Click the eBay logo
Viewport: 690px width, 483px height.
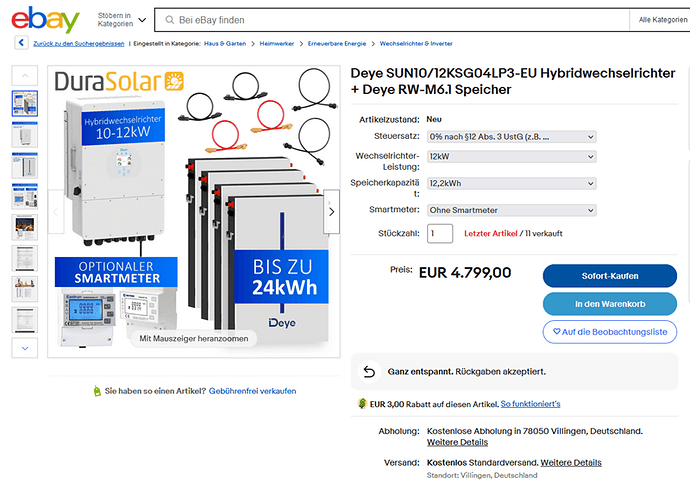(45, 20)
